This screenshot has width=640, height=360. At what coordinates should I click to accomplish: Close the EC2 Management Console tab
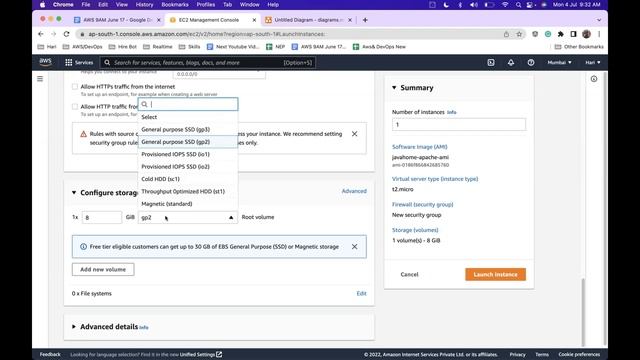(254, 20)
